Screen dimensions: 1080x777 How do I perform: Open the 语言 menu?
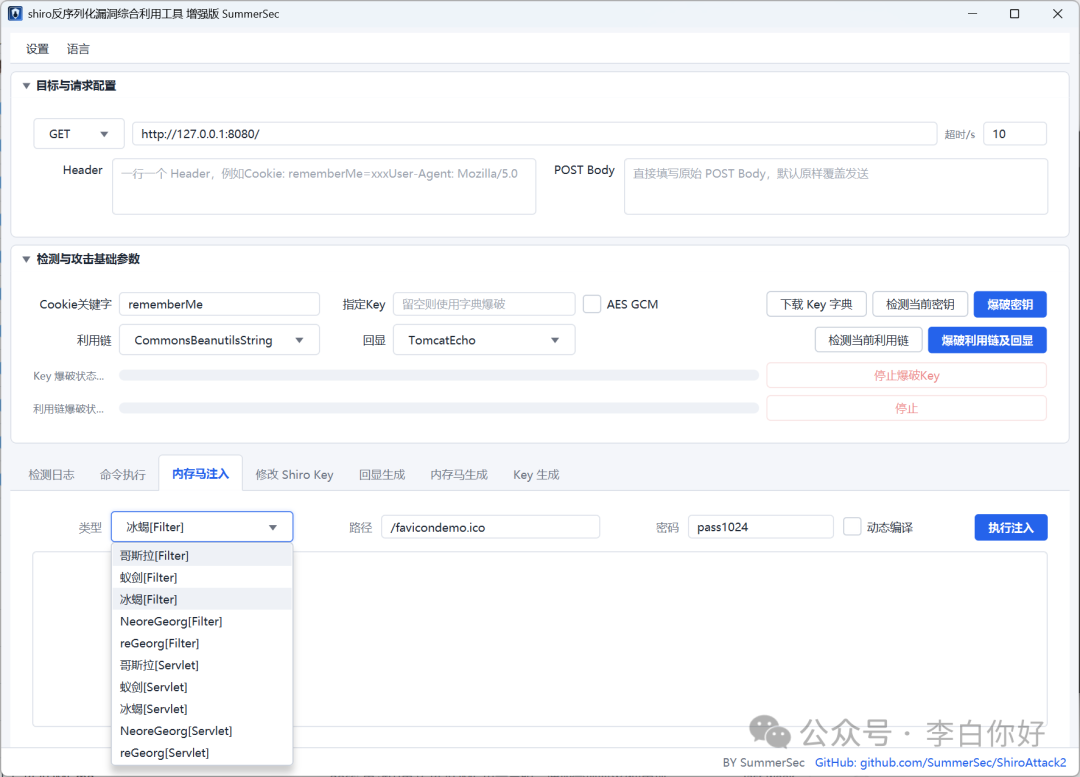tap(78, 49)
